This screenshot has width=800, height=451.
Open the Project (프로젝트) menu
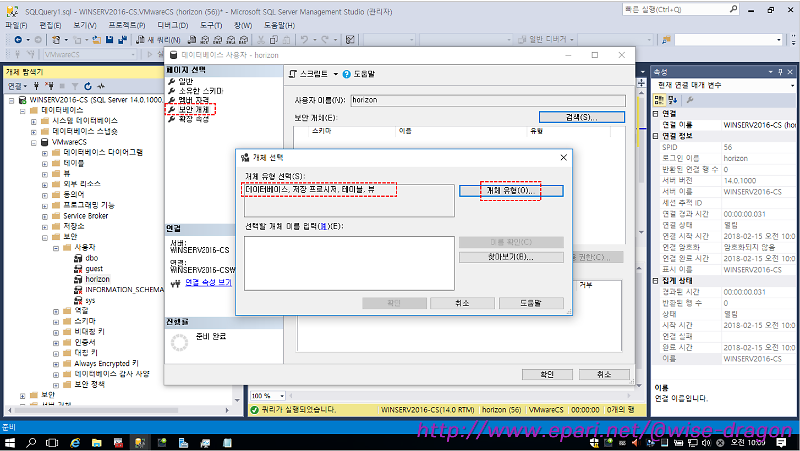click(x=127, y=25)
